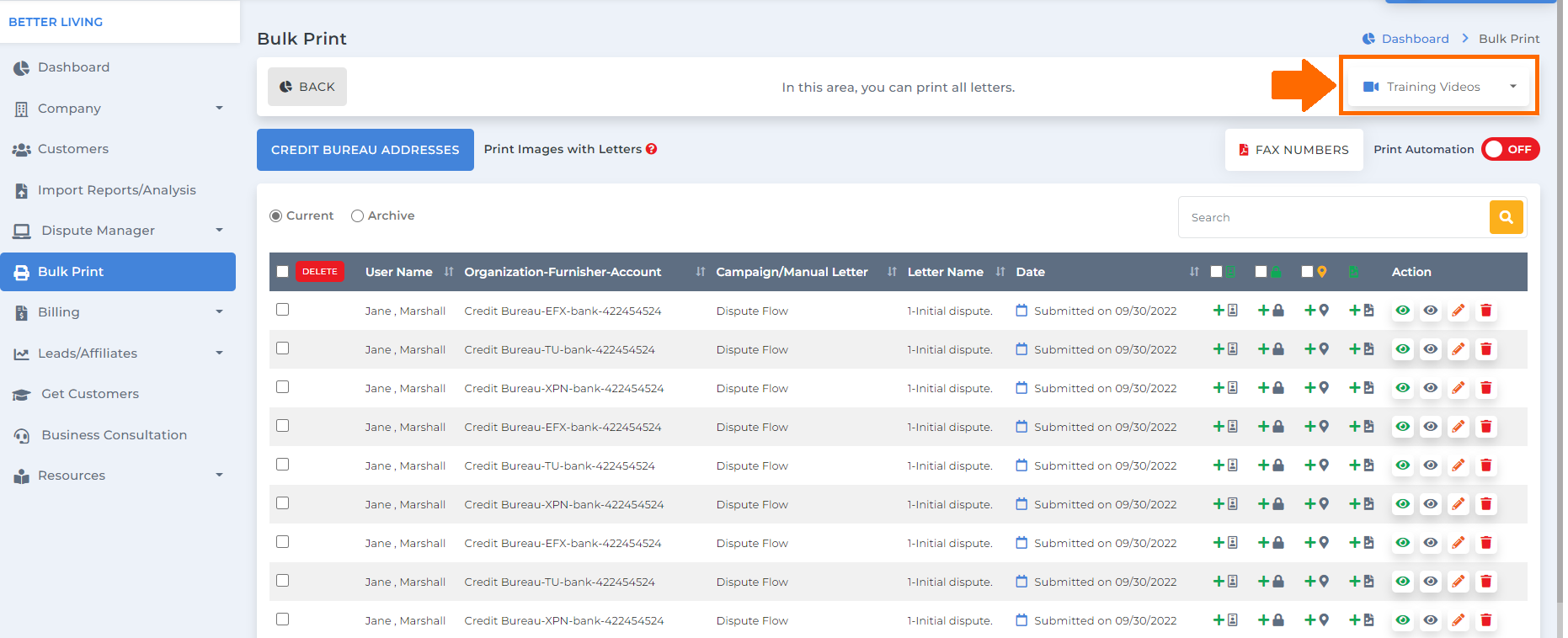1568x638 pixels.
Task: Delete second XPN letter with trash icon
Action: point(1486,504)
